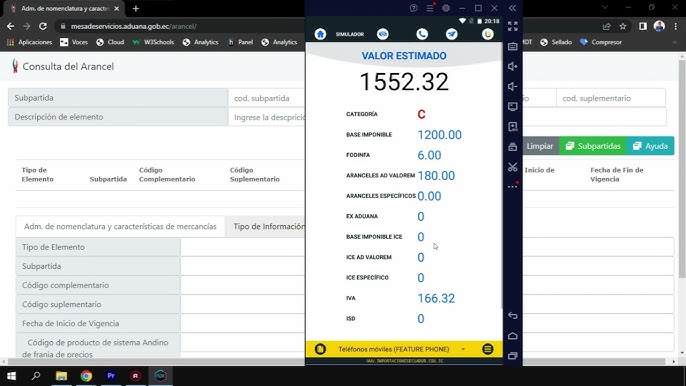Open emulator settings gear icon
This screenshot has height=386, width=686.
coord(446,8)
